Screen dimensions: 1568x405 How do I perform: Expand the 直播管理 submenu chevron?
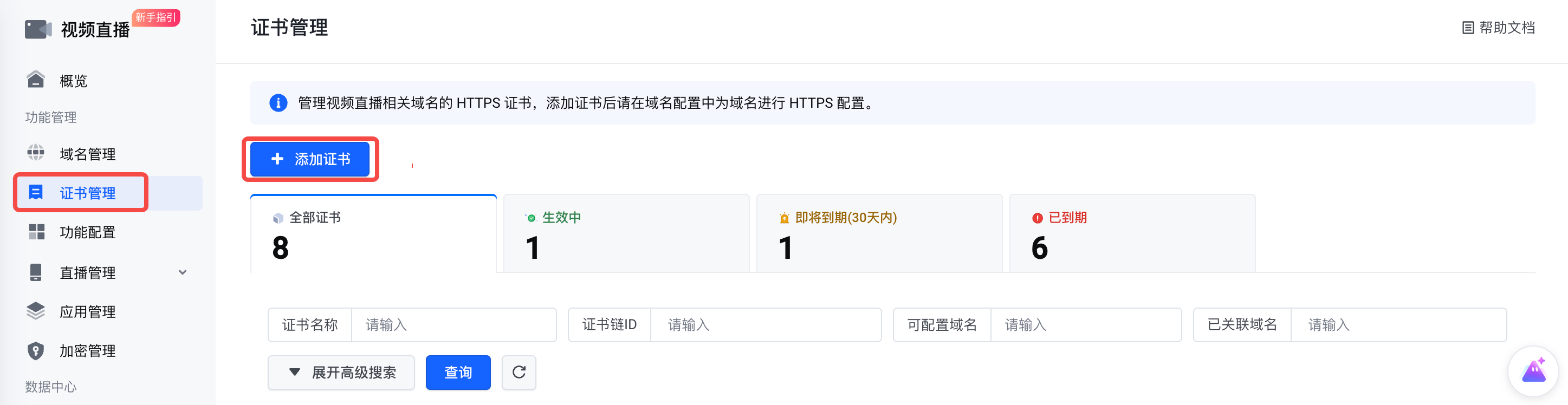click(x=183, y=272)
